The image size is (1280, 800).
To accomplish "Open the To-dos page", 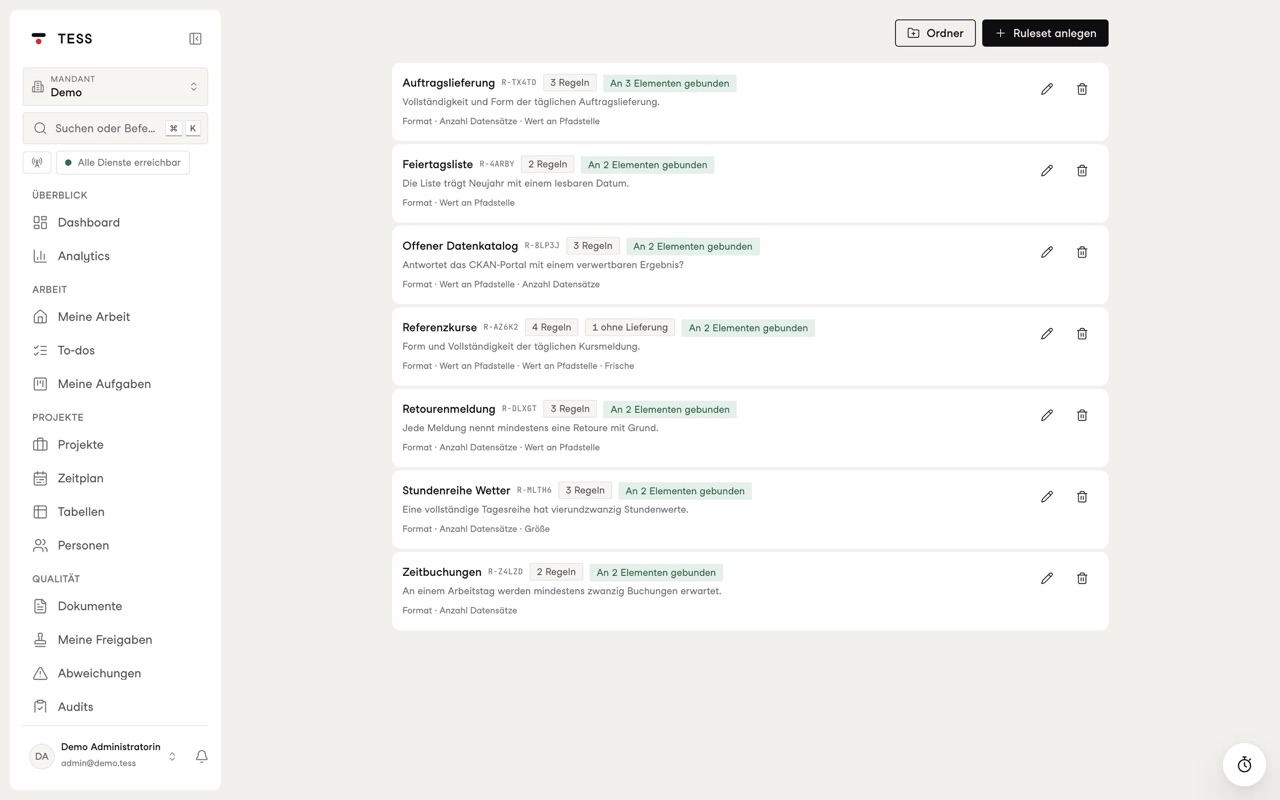I will pos(115,351).
